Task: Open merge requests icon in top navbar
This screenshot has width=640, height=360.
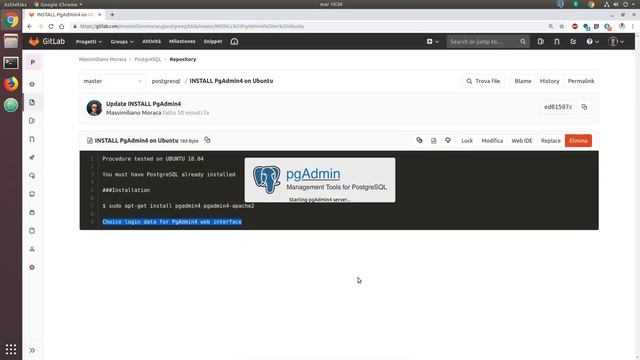Action: pos(557,41)
